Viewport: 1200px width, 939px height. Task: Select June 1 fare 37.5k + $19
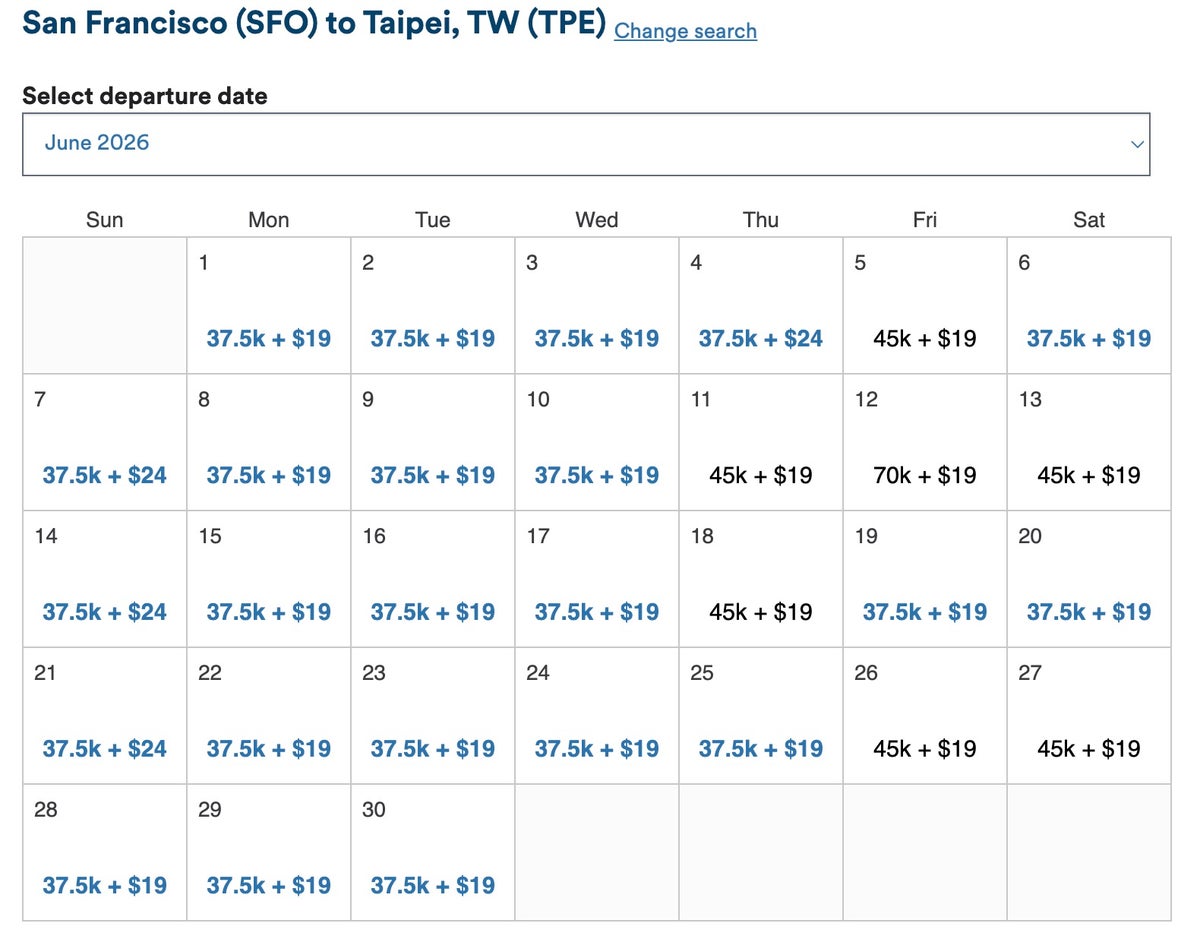click(268, 338)
